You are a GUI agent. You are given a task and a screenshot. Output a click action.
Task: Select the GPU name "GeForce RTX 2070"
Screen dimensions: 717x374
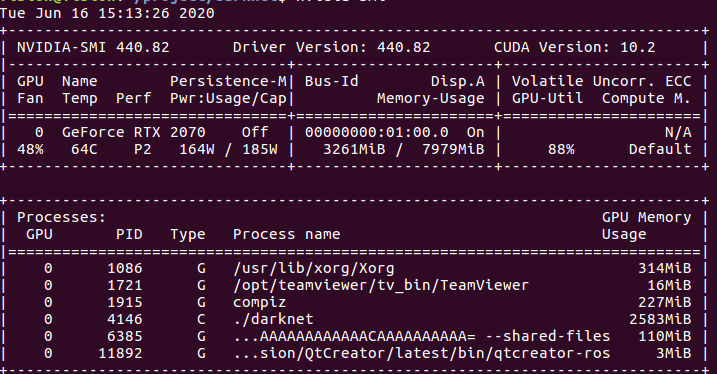pos(134,133)
